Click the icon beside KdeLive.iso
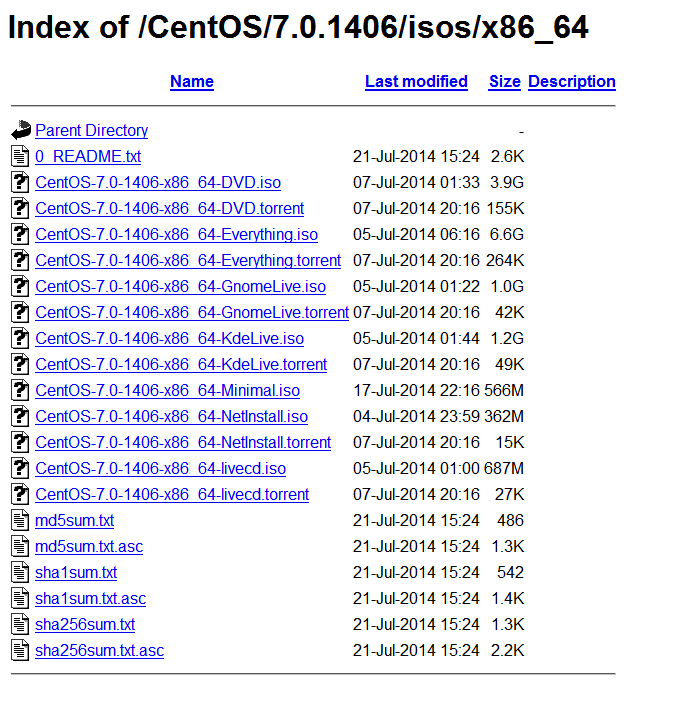 [x=20, y=338]
